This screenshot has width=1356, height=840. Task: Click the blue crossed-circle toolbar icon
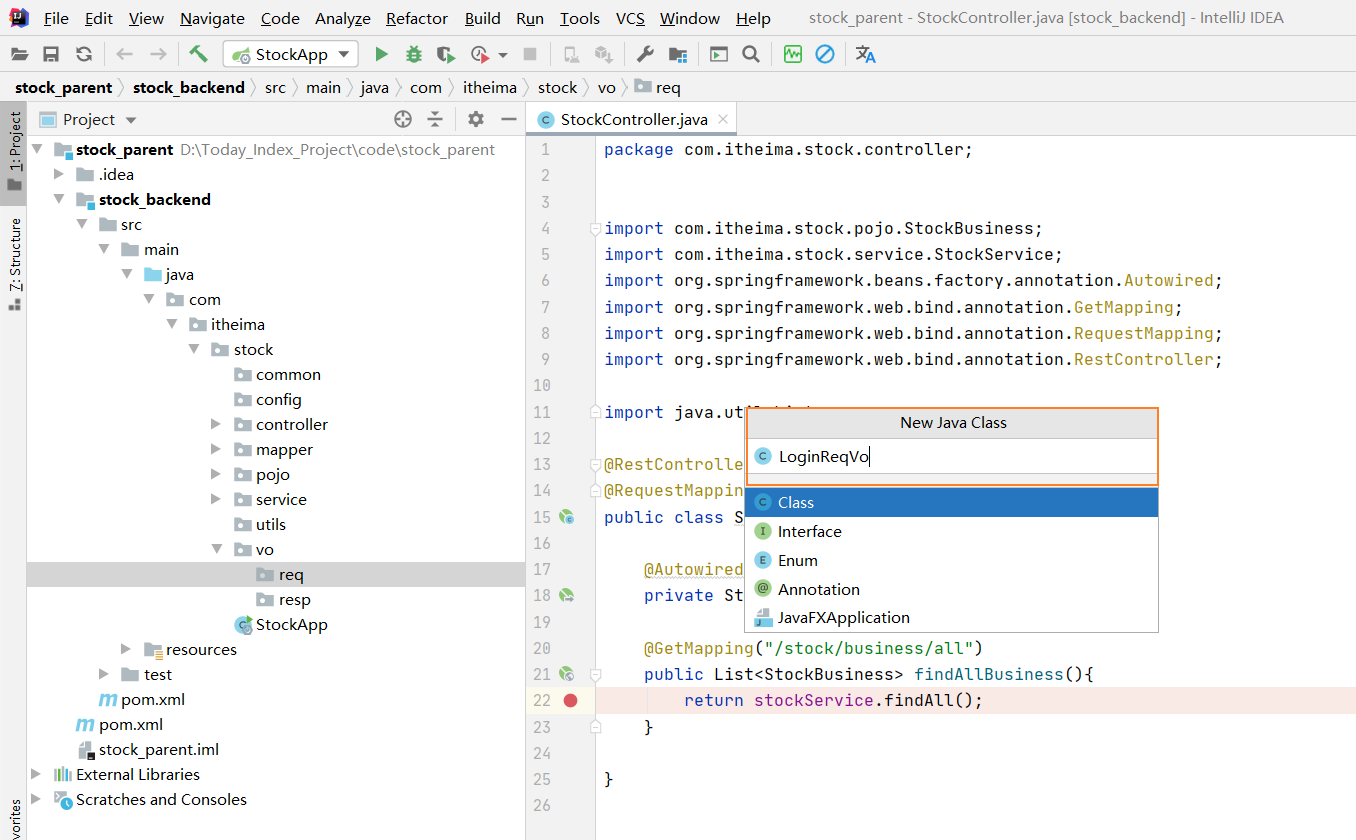tap(825, 54)
